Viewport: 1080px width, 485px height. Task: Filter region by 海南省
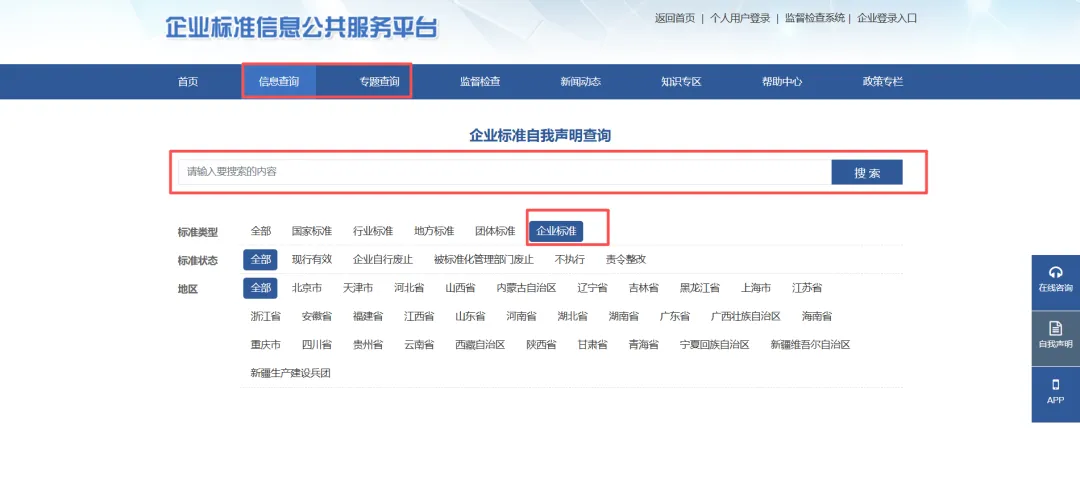tap(817, 316)
